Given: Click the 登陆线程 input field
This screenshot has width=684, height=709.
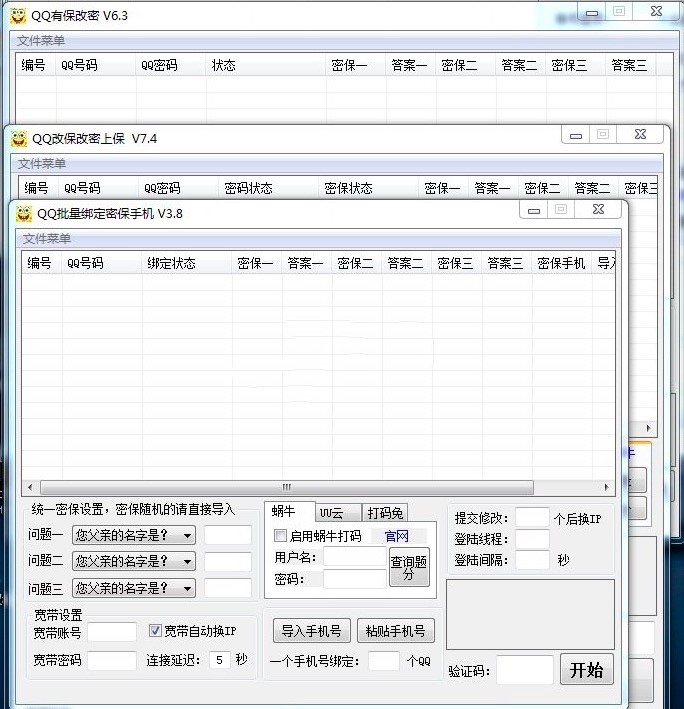Looking at the screenshot, I should tap(532, 539).
